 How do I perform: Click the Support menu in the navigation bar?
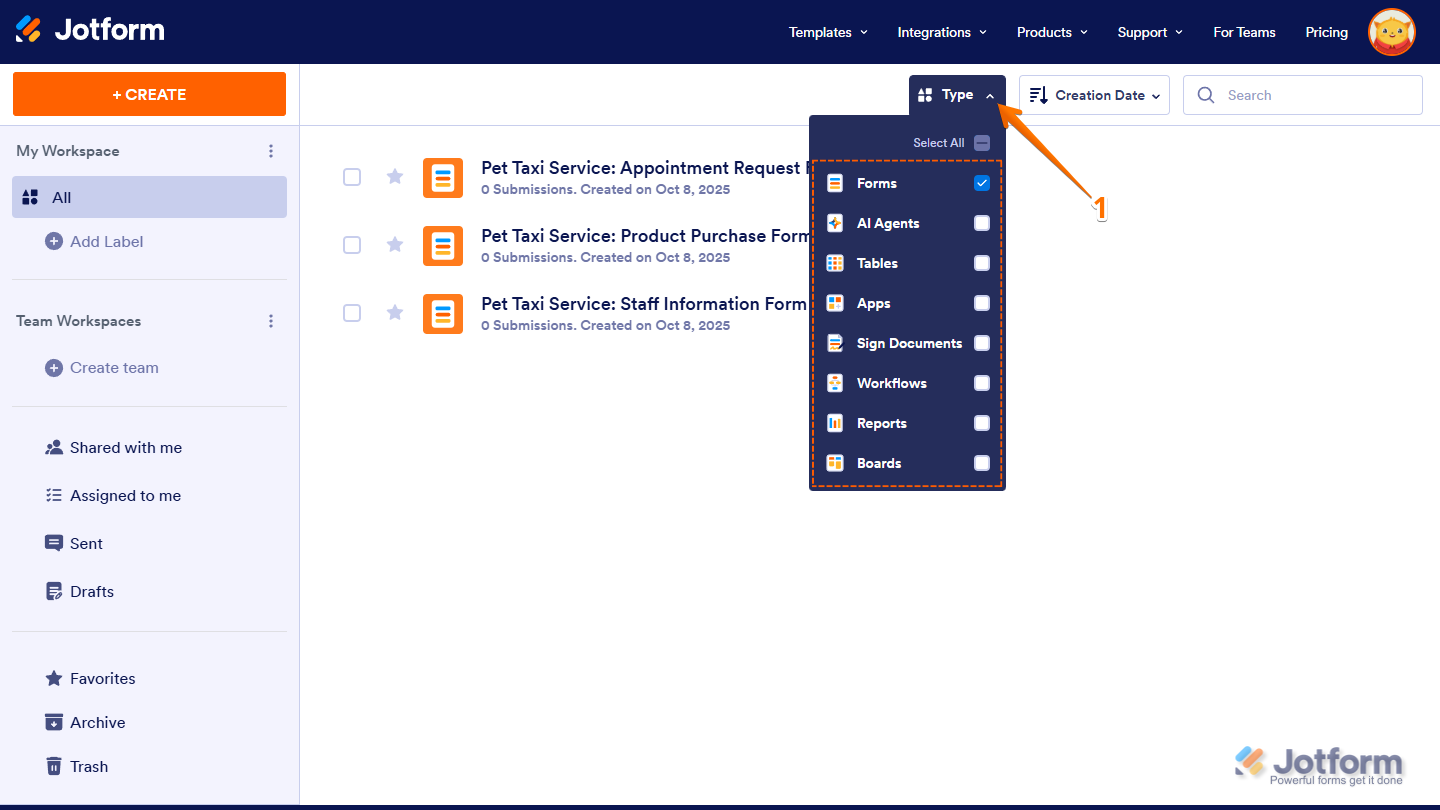pyautogui.click(x=1147, y=31)
